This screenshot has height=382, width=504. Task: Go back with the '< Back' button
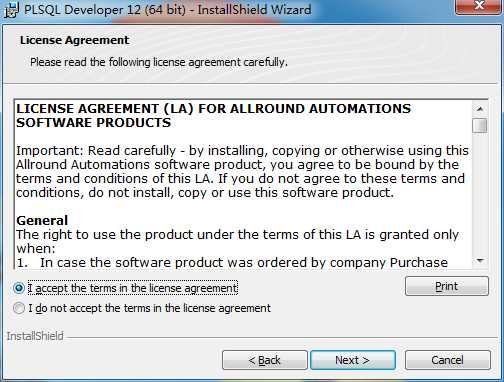coord(265,360)
